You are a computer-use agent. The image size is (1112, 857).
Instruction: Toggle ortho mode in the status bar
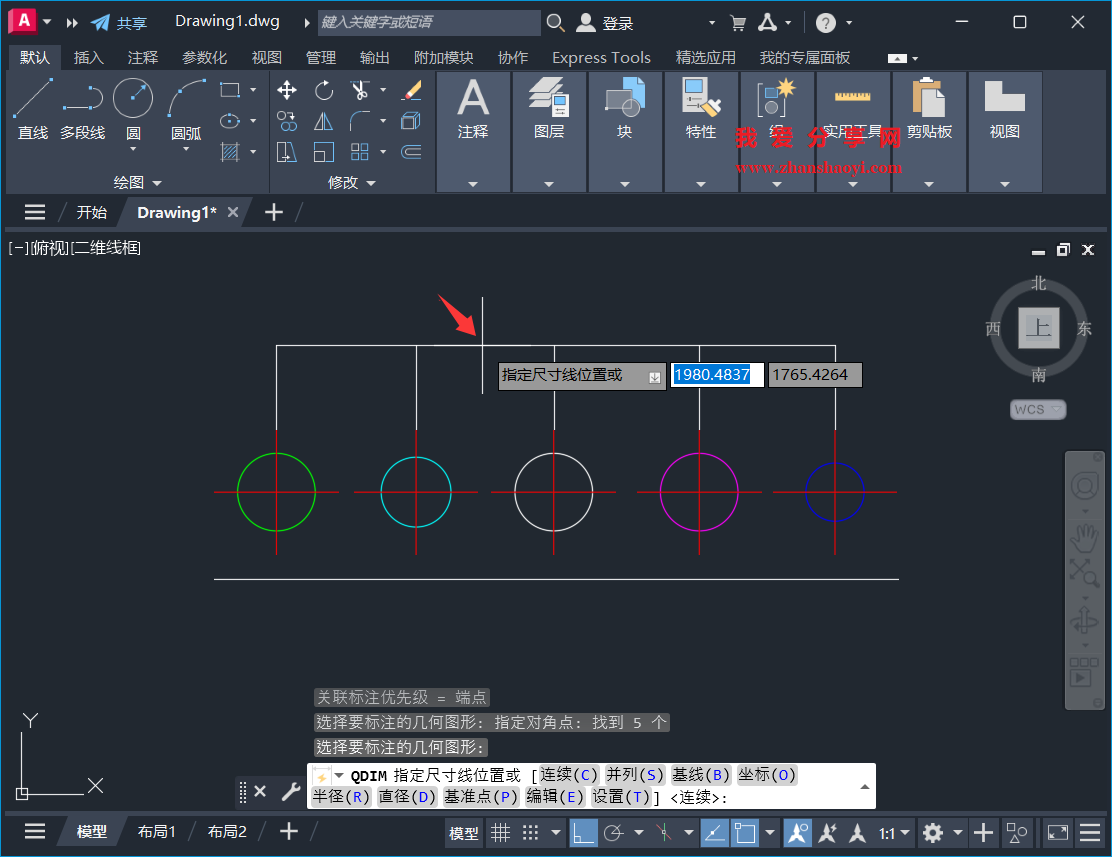click(x=583, y=832)
